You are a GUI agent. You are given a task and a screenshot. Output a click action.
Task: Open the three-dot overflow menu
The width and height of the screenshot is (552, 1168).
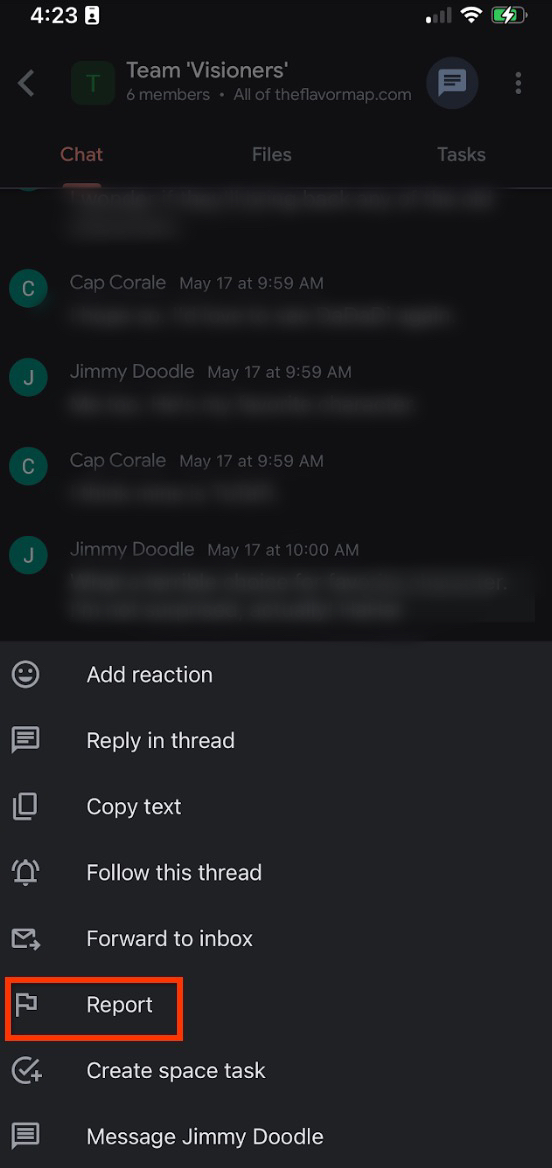(x=518, y=83)
